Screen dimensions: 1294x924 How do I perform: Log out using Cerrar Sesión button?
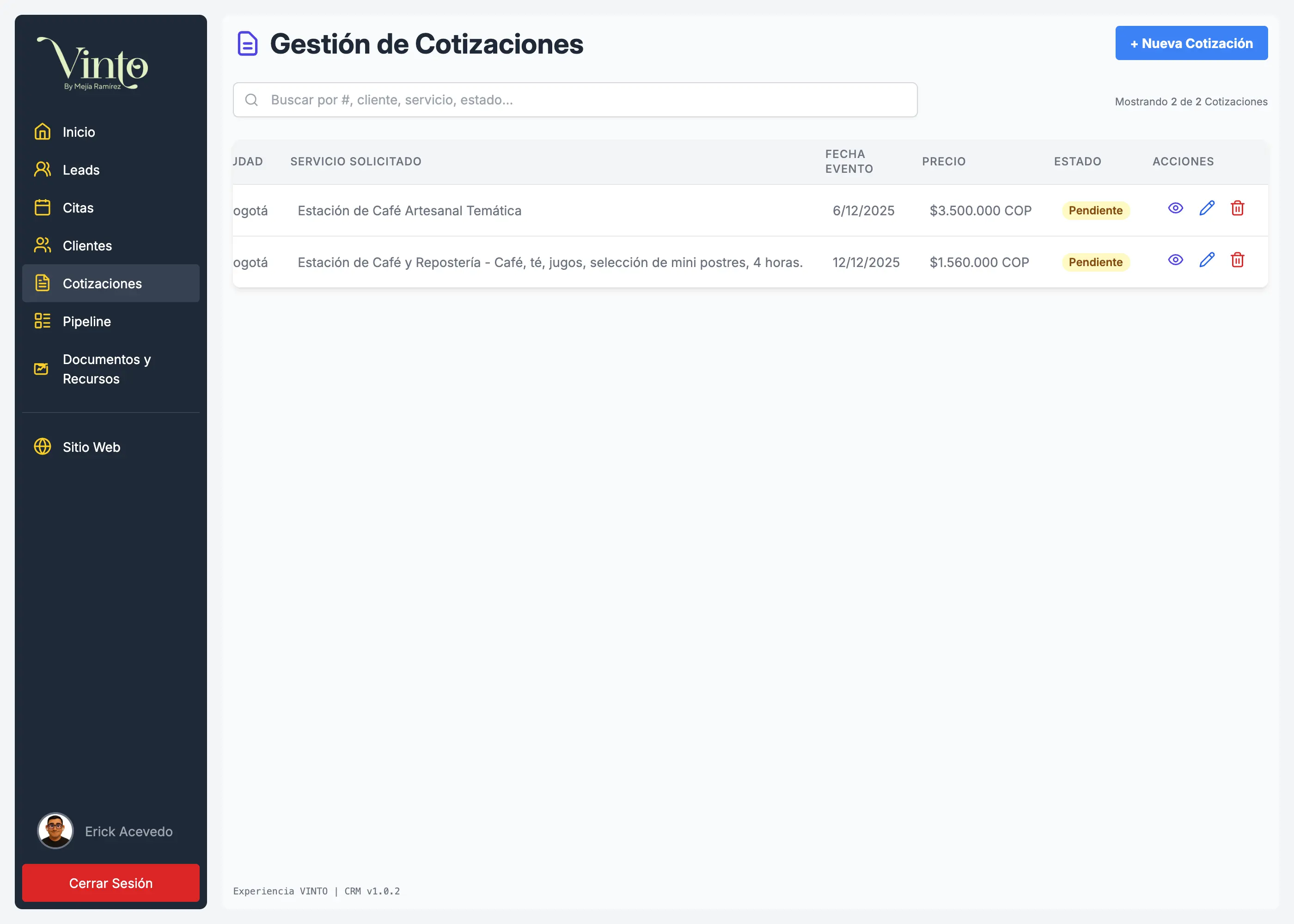[x=110, y=883]
